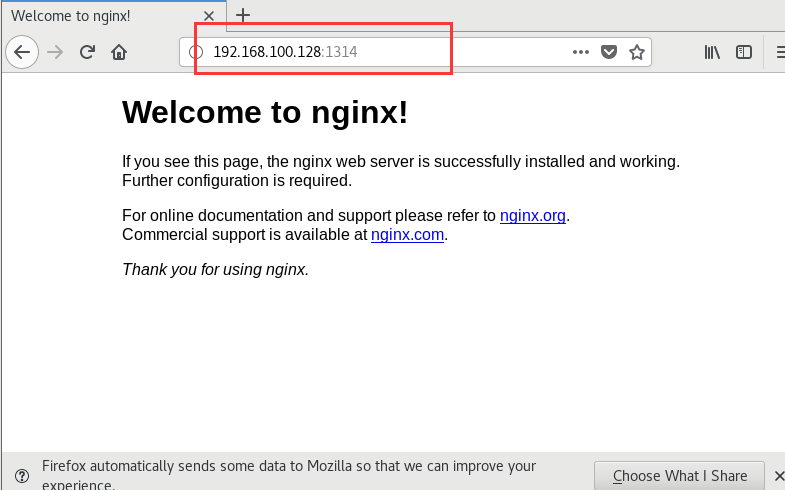Reload the current page
785x490 pixels.
(x=88, y=52)
